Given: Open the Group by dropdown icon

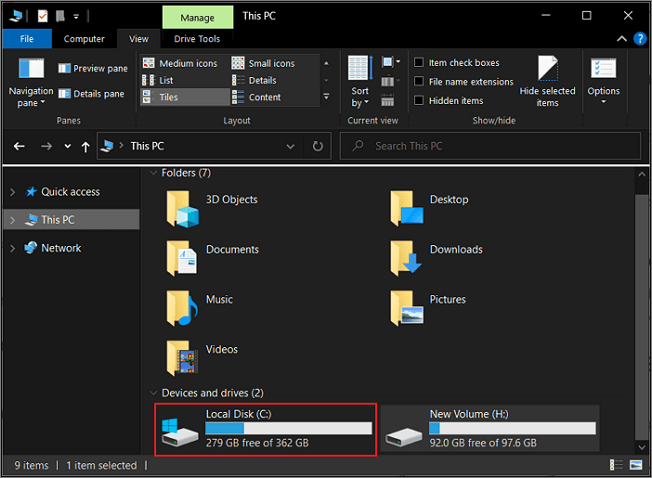Looking at the screenshot, I should 390,63.
